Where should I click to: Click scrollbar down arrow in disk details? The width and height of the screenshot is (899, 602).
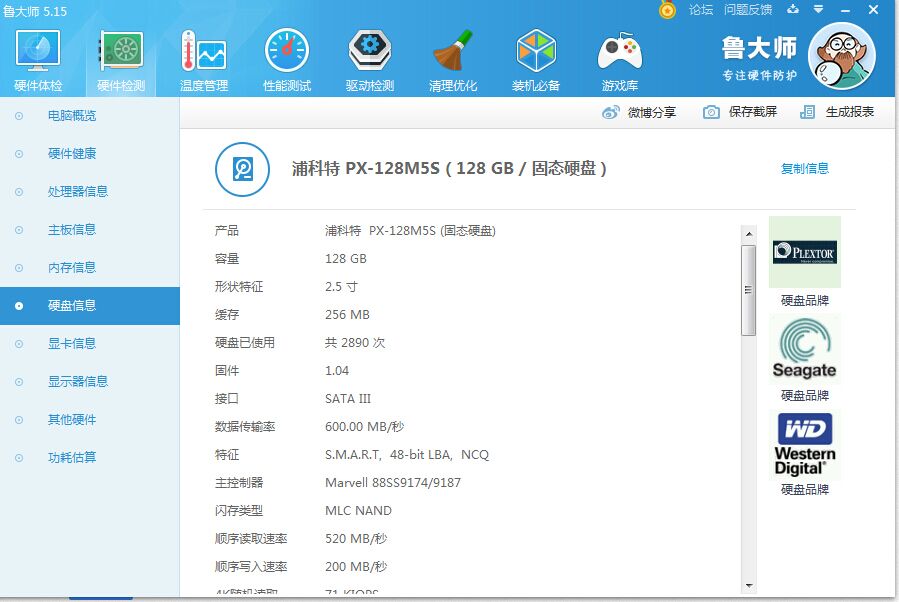point(748,585)
